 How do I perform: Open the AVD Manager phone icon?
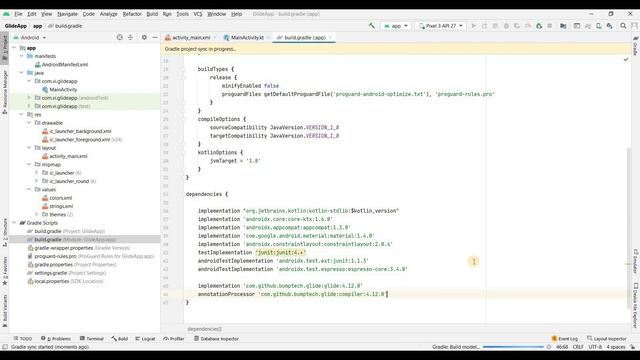[x=599, y=26]
